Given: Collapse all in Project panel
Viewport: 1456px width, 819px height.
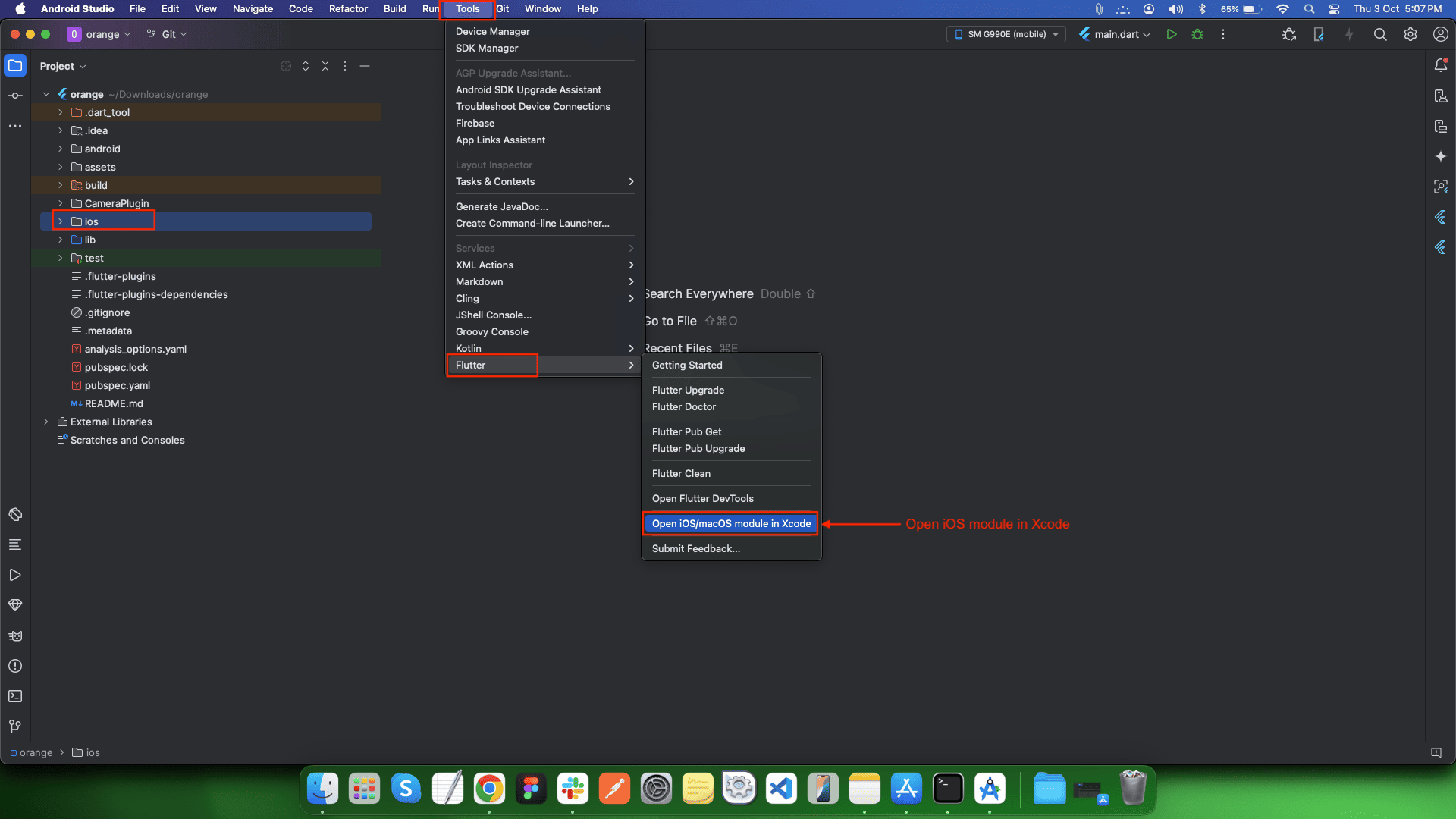Looking at the screenshot, I should tap(325, 66).
